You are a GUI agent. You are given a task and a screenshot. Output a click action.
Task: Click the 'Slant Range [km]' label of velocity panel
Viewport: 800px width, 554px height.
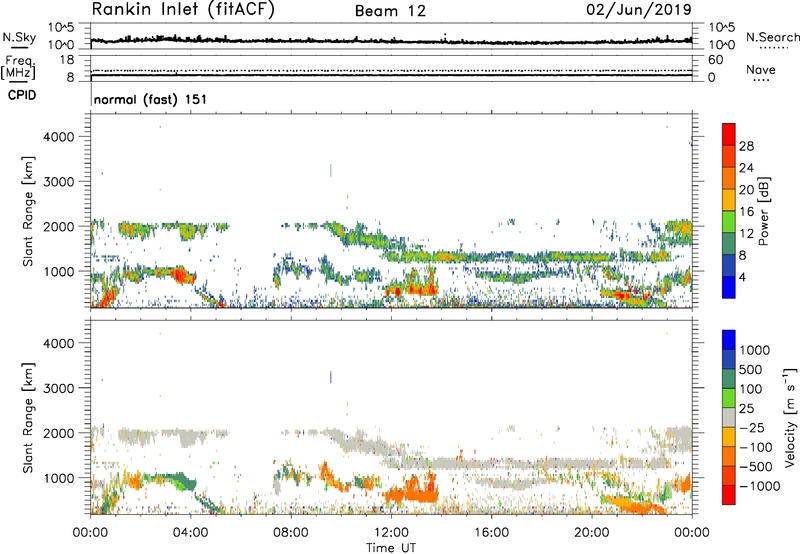28,417
